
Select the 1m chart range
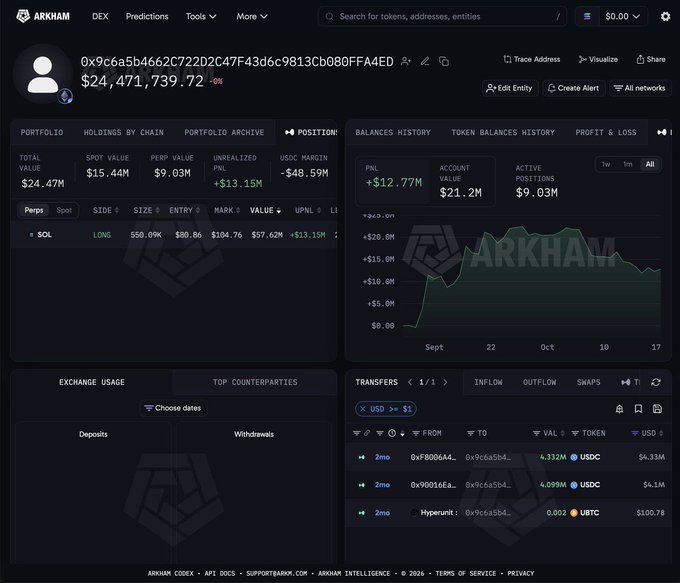(x=628, y=164)
